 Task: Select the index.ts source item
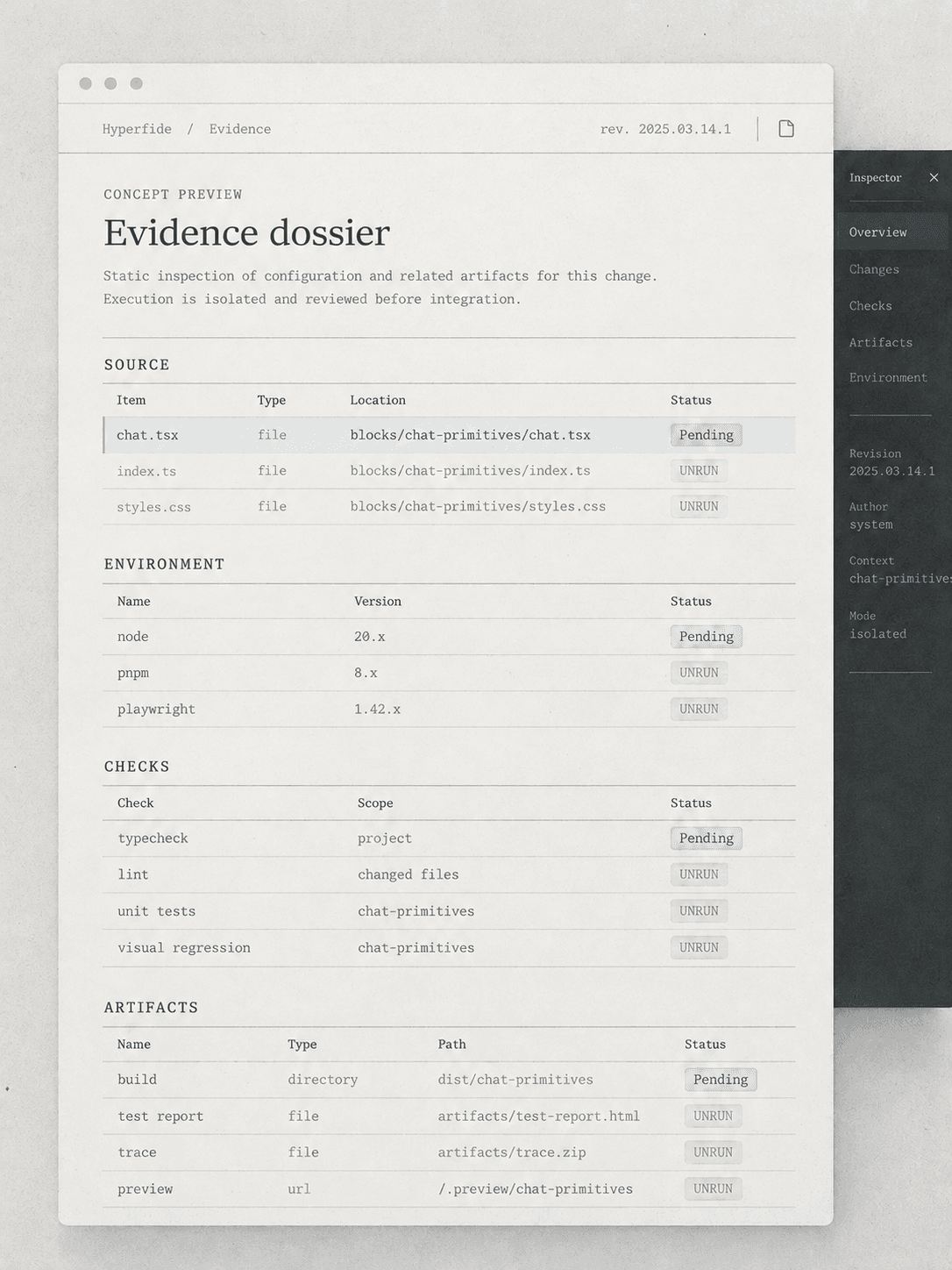[x=146, y=471]
